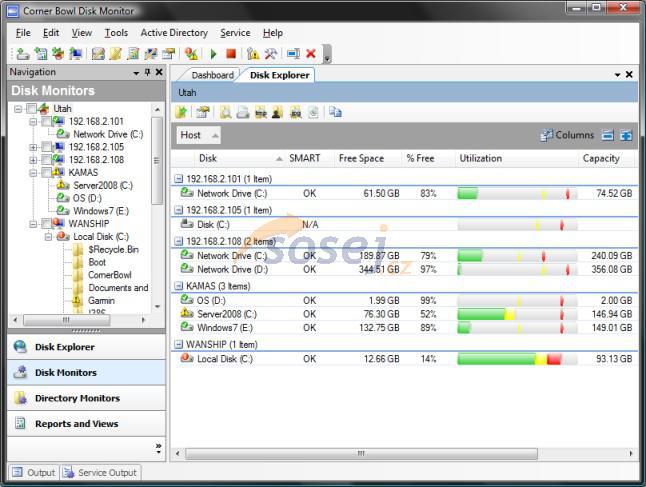Screen dimensions: 646x487
Task: Click the navigation tree vertical scrollbar
Action: [x=157, y=161]
